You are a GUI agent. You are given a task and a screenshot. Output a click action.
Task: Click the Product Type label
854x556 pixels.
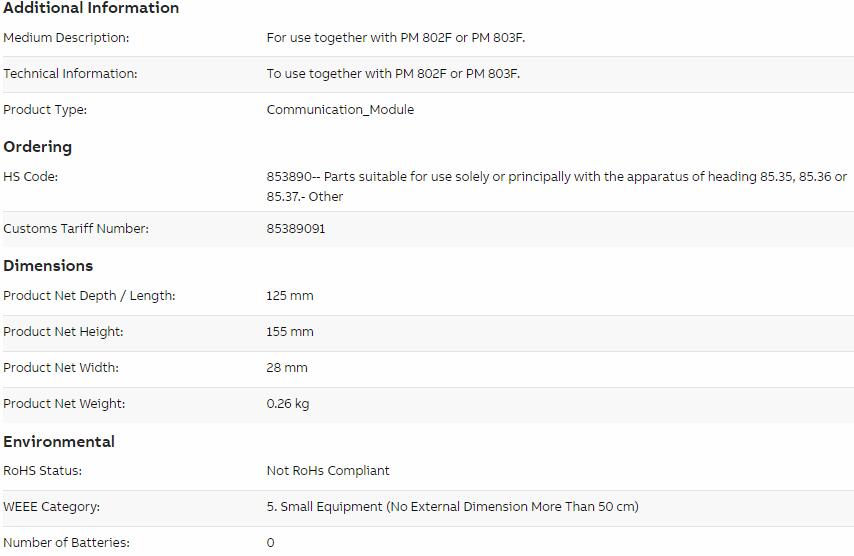click(x=45, y=109)
